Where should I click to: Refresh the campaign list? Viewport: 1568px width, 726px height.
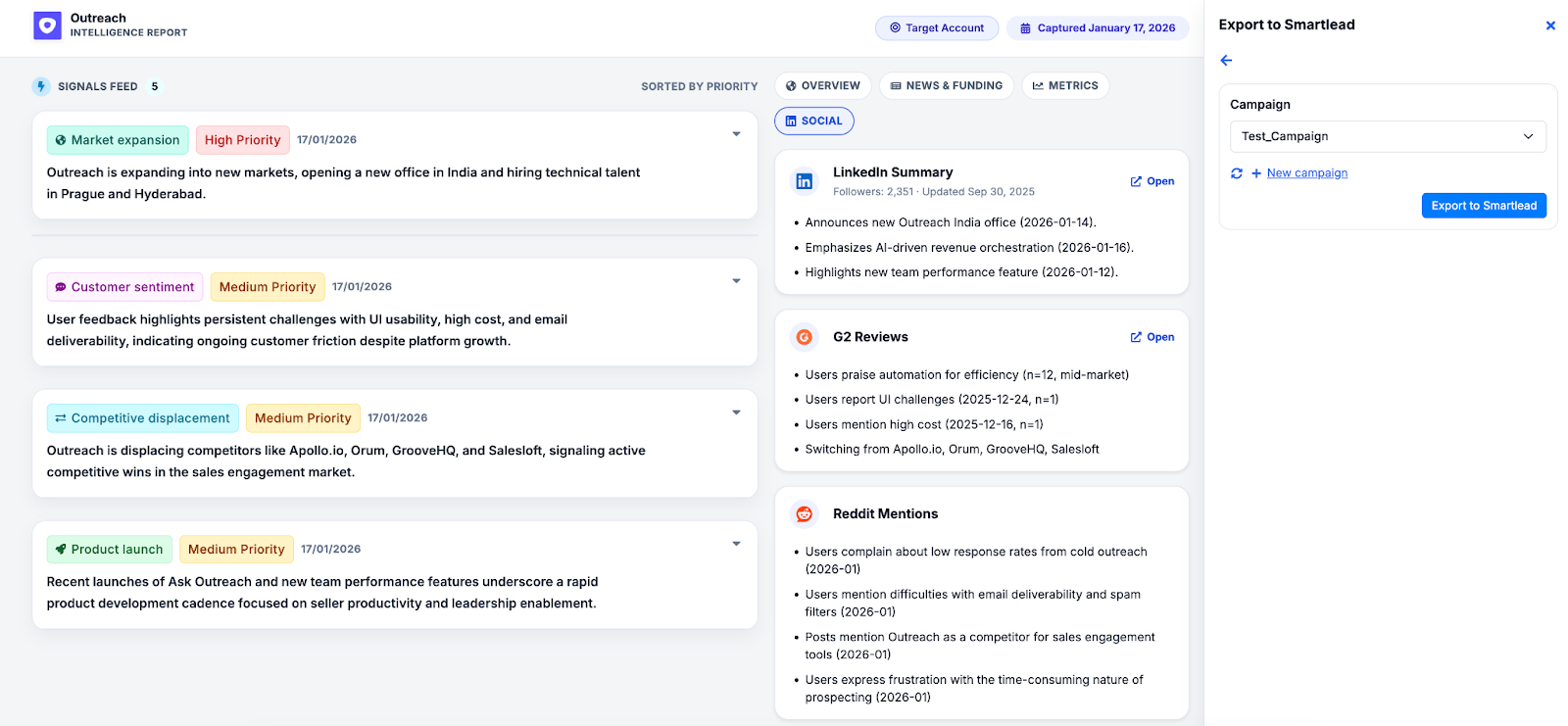1237,173
